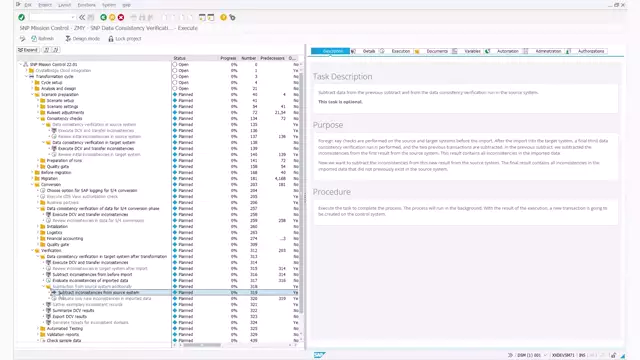The image size is (640, 360).
Task: Select Financial accounting folder row
Action: click(x=64, y=238)
